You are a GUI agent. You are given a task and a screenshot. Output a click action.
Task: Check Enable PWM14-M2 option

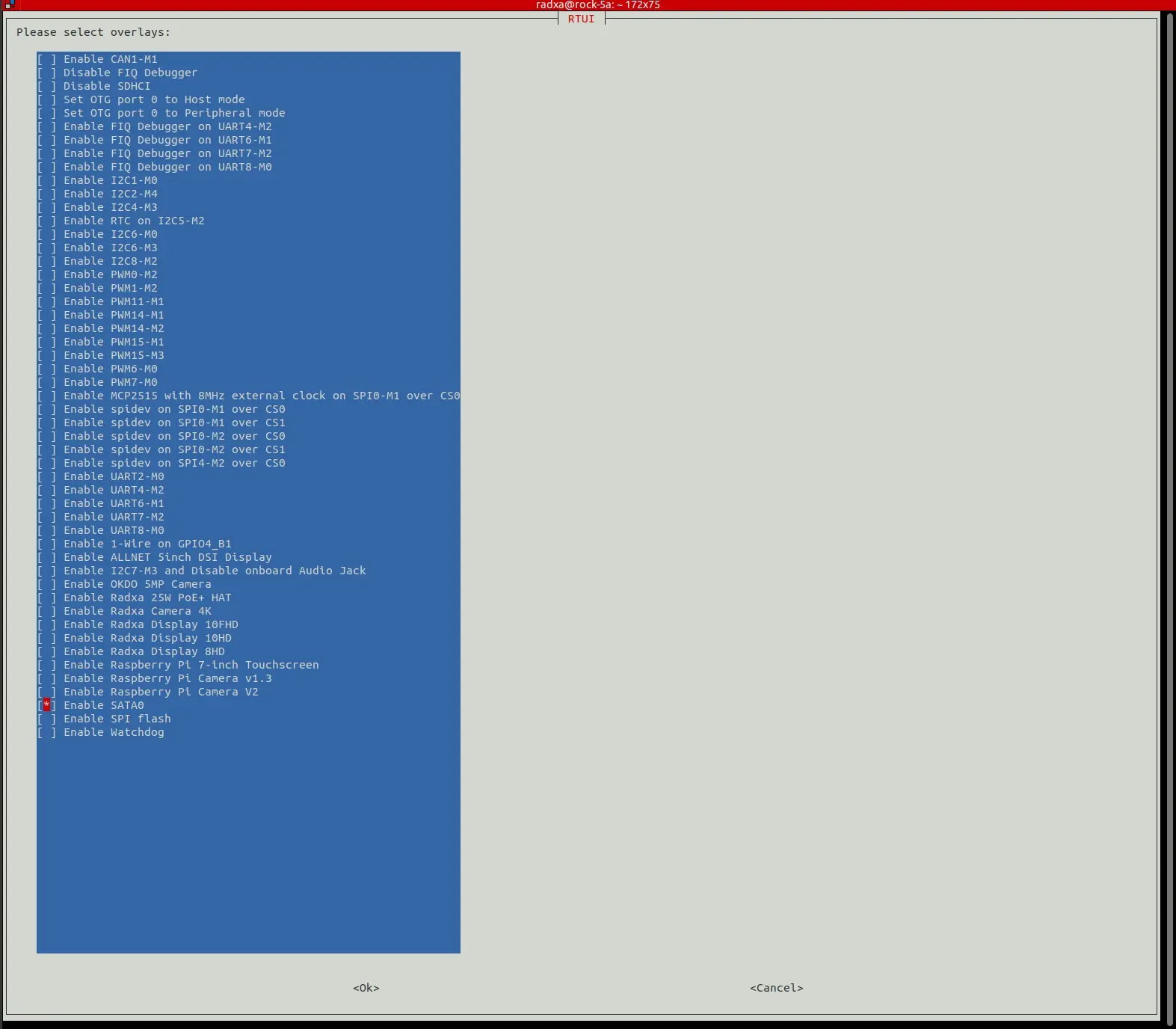click(46, 328)
